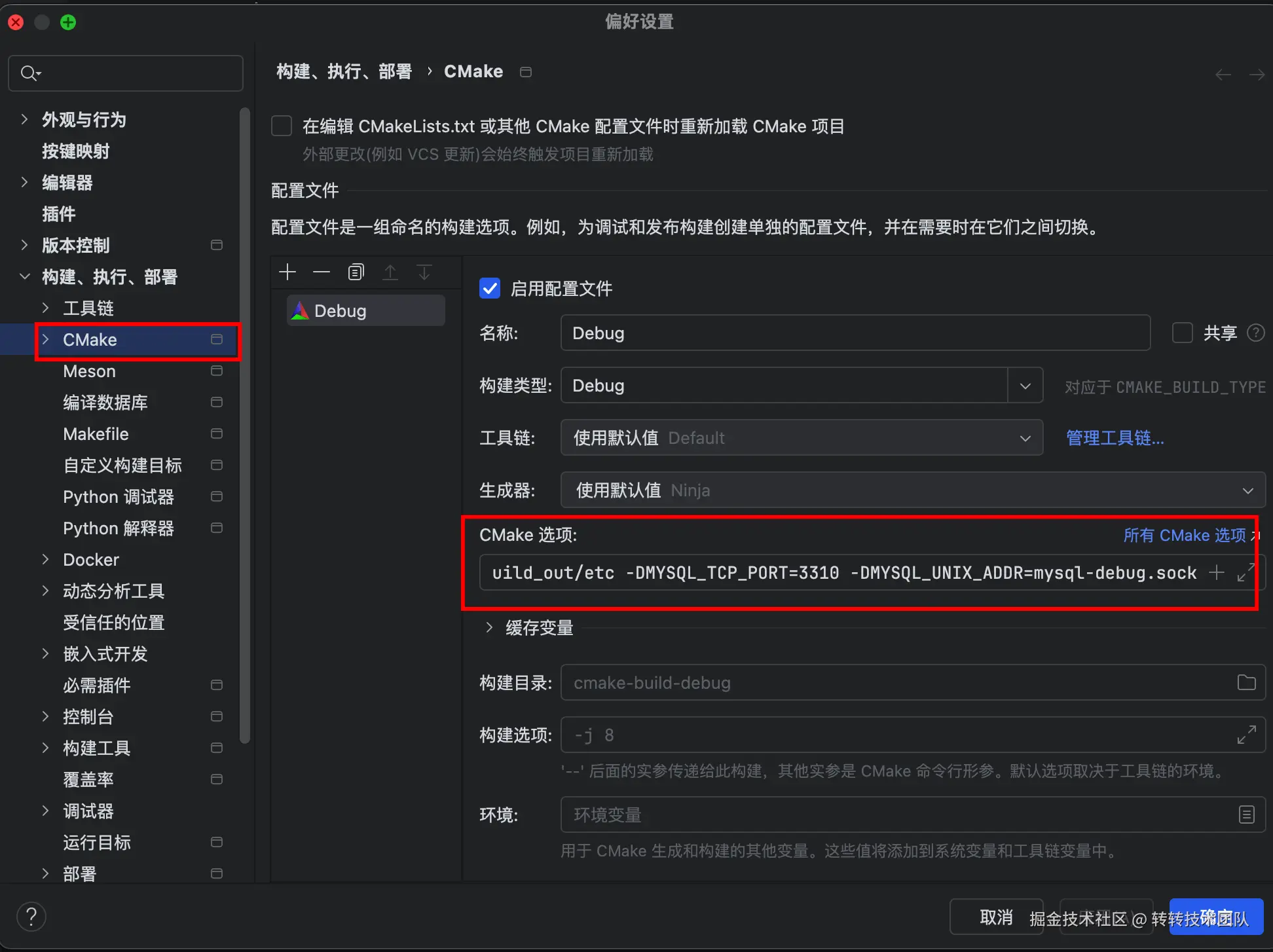Select 编译数据库 in the settings tree

click(105, 403)
